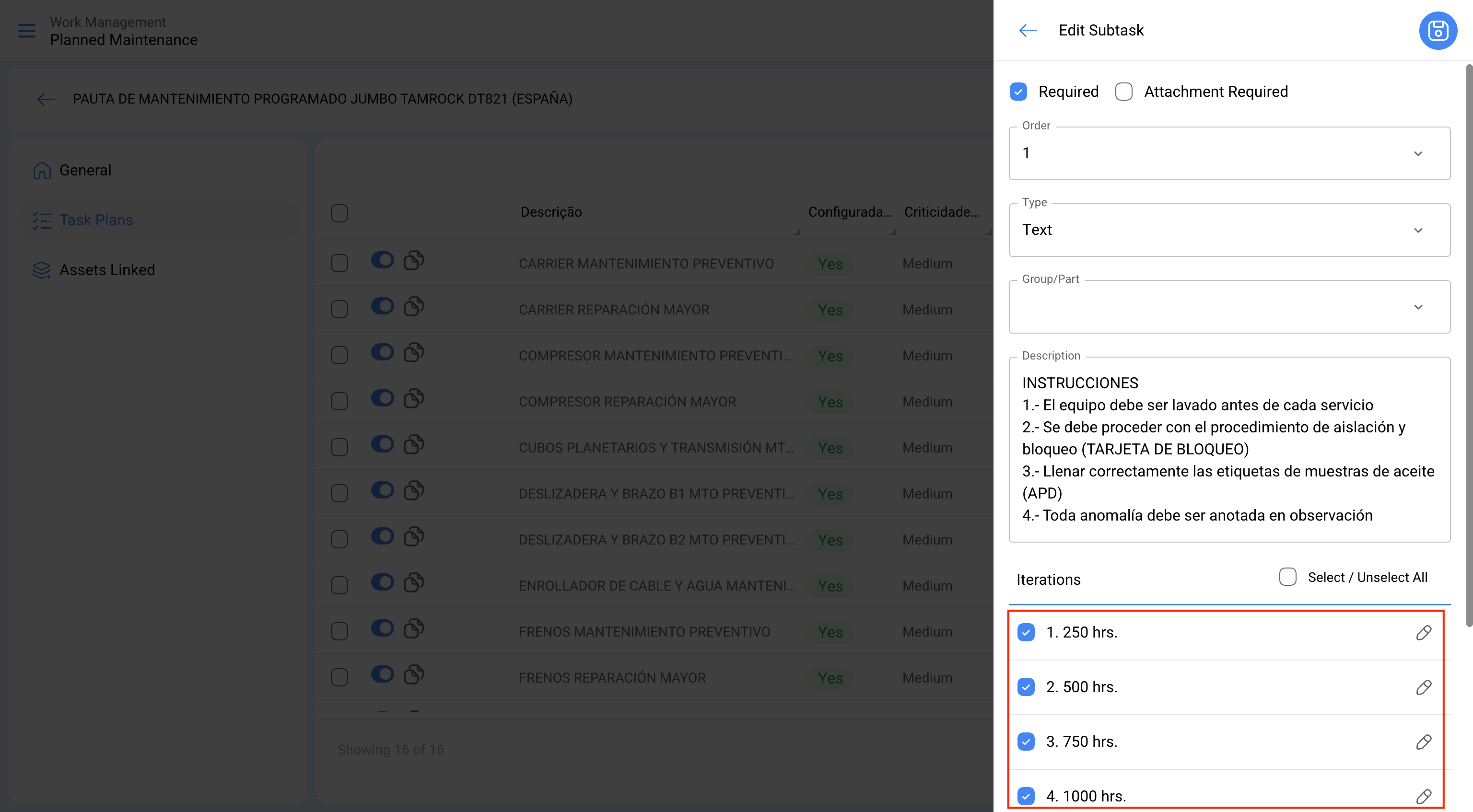Open the Assets Linked section
Screen dimensions: 1473x812
(157, 270)
